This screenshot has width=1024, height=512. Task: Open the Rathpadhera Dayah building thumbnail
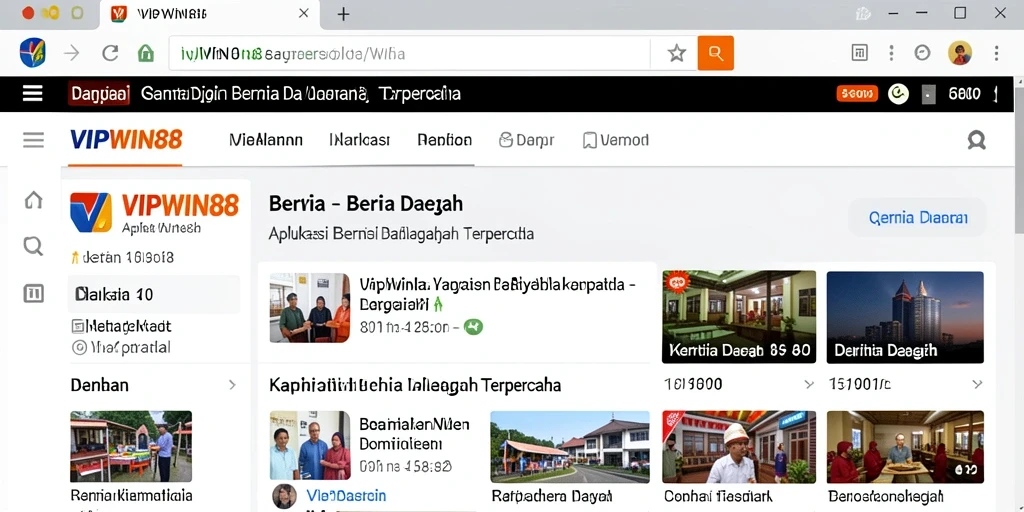pyautogui.click(x=569, y=447)
